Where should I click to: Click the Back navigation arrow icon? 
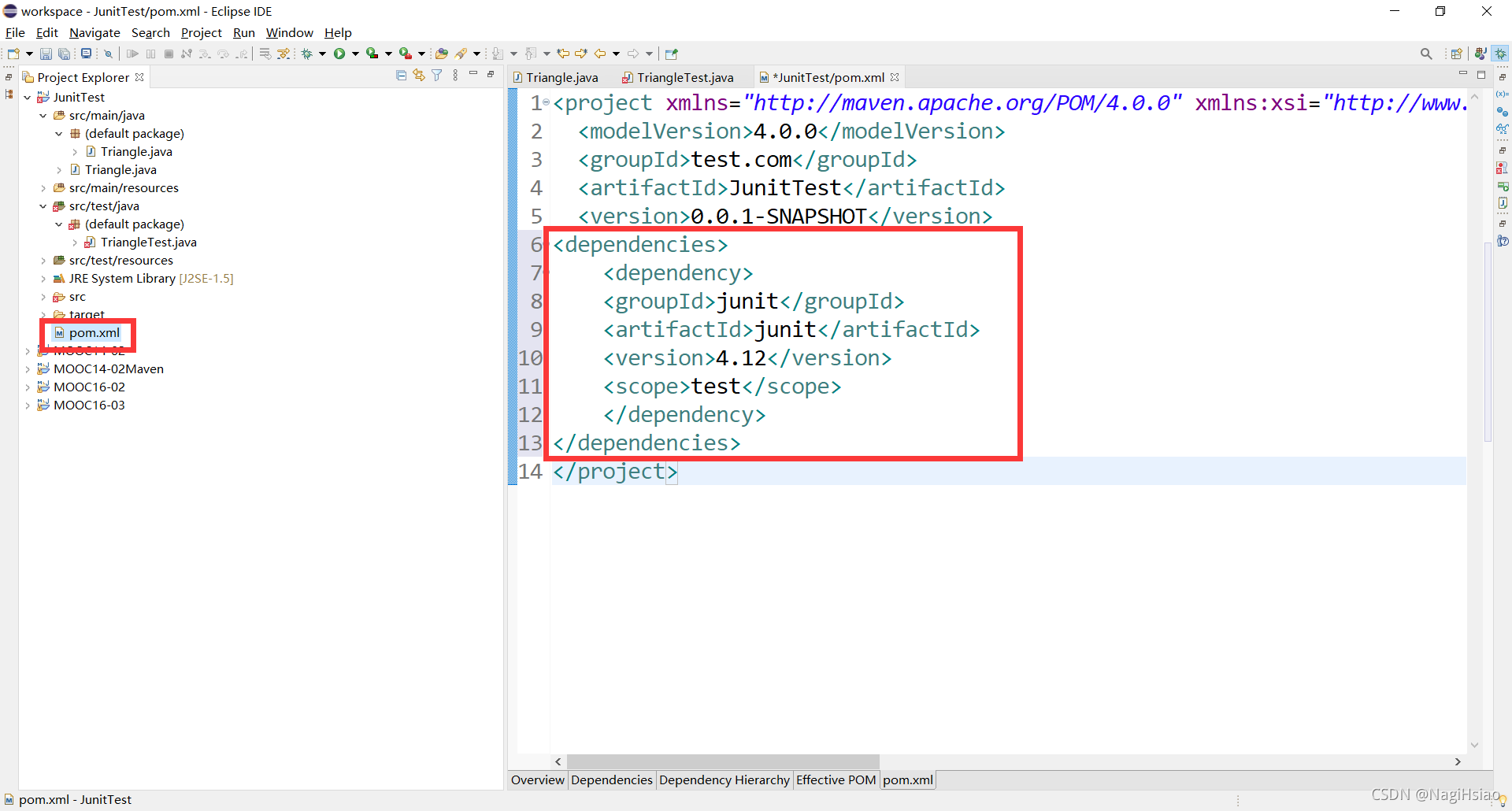click(600, 54)
